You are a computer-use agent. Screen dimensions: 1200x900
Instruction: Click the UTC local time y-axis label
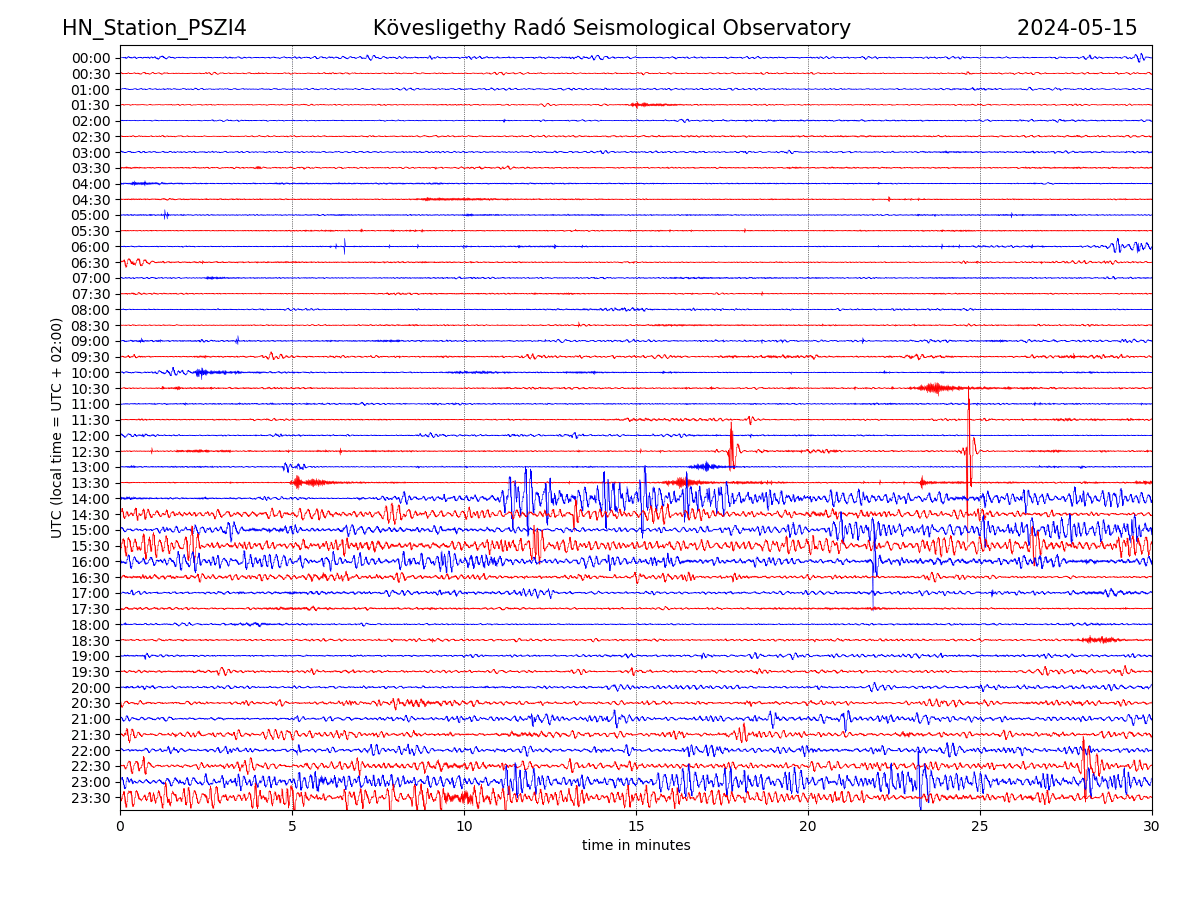point(57,428)
